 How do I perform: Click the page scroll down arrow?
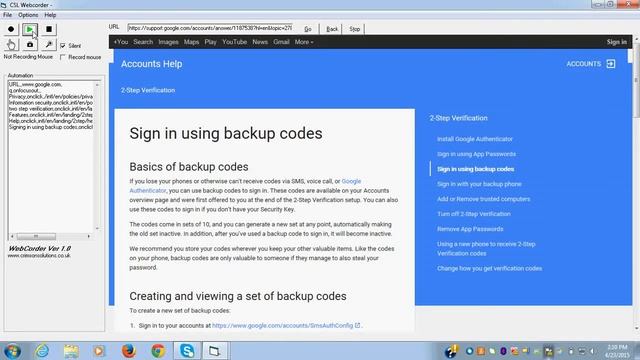636,328
